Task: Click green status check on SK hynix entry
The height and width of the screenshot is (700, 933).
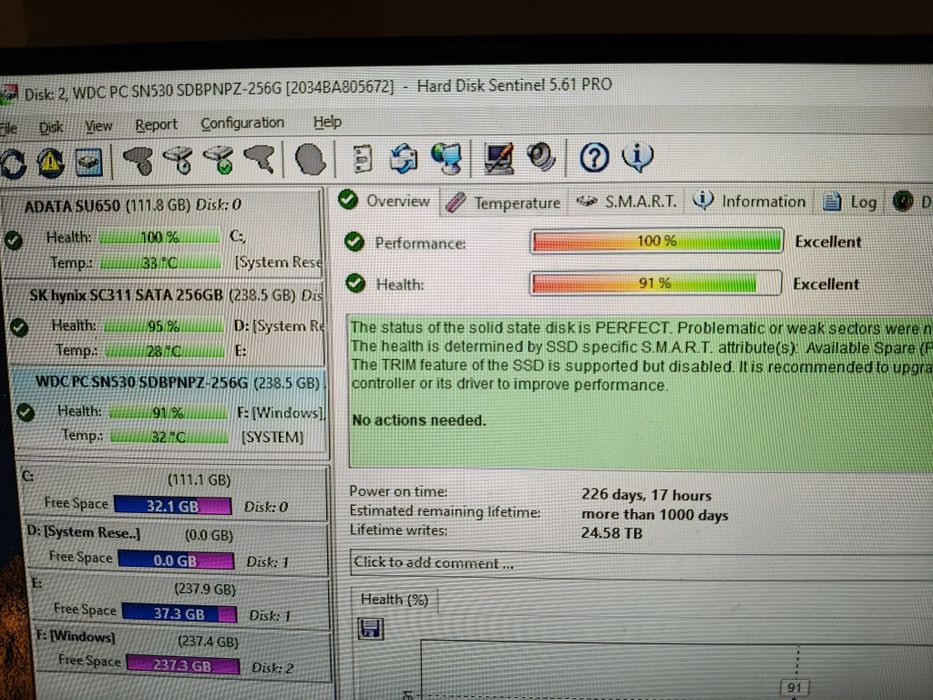Action: tap(19, 327)
